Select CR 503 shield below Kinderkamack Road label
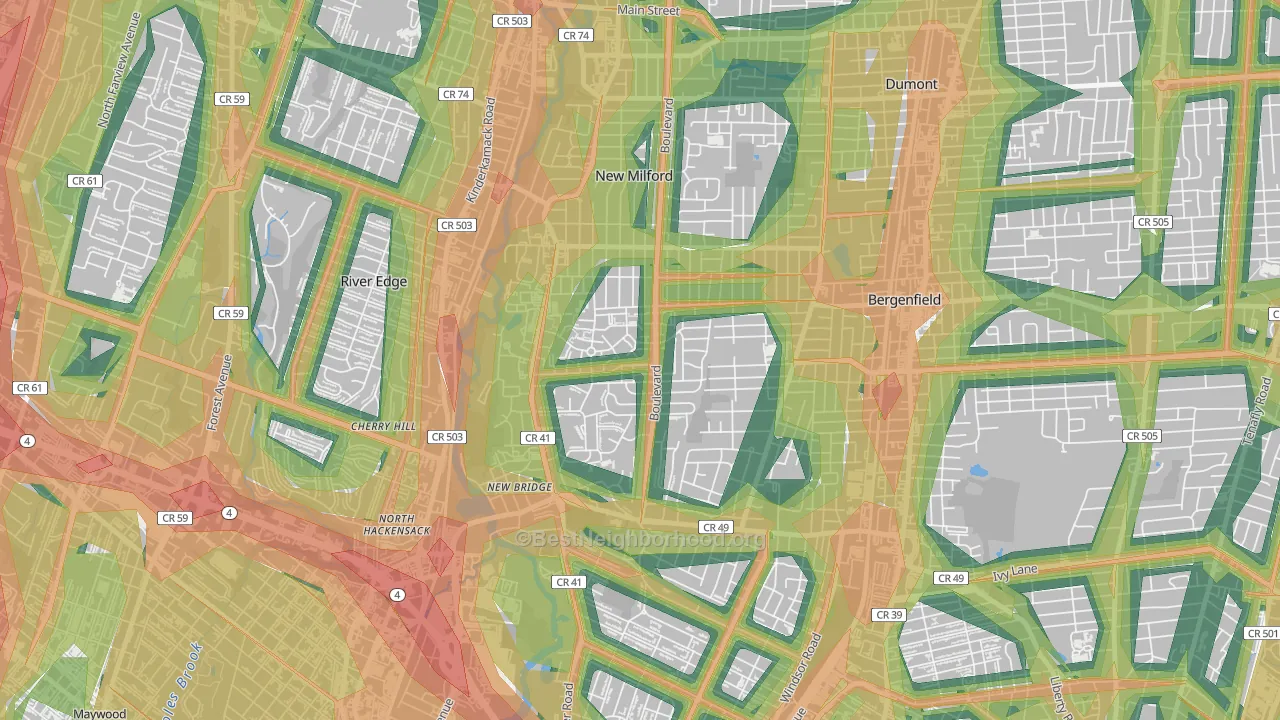1280x720 pixels. tap(457, 226)
